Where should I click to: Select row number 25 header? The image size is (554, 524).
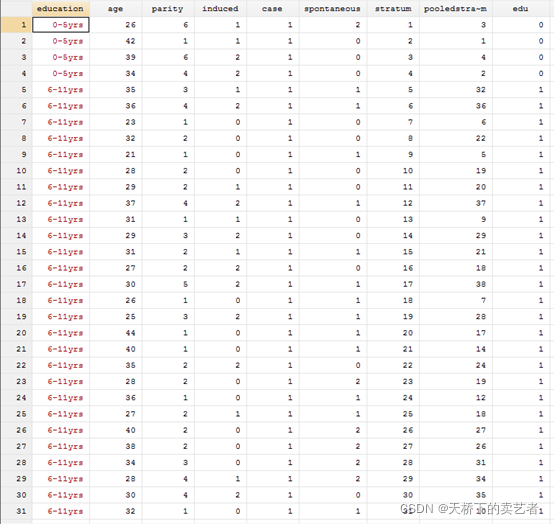click(x=17, y=414)
